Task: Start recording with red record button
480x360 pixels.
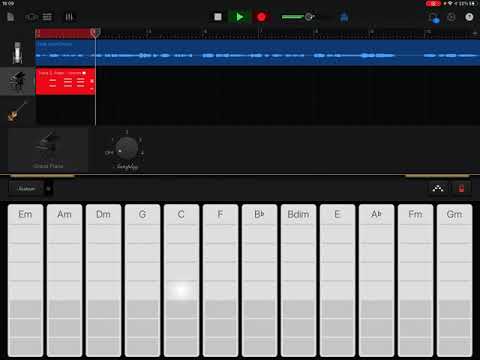Action: [x=261, y=17]
